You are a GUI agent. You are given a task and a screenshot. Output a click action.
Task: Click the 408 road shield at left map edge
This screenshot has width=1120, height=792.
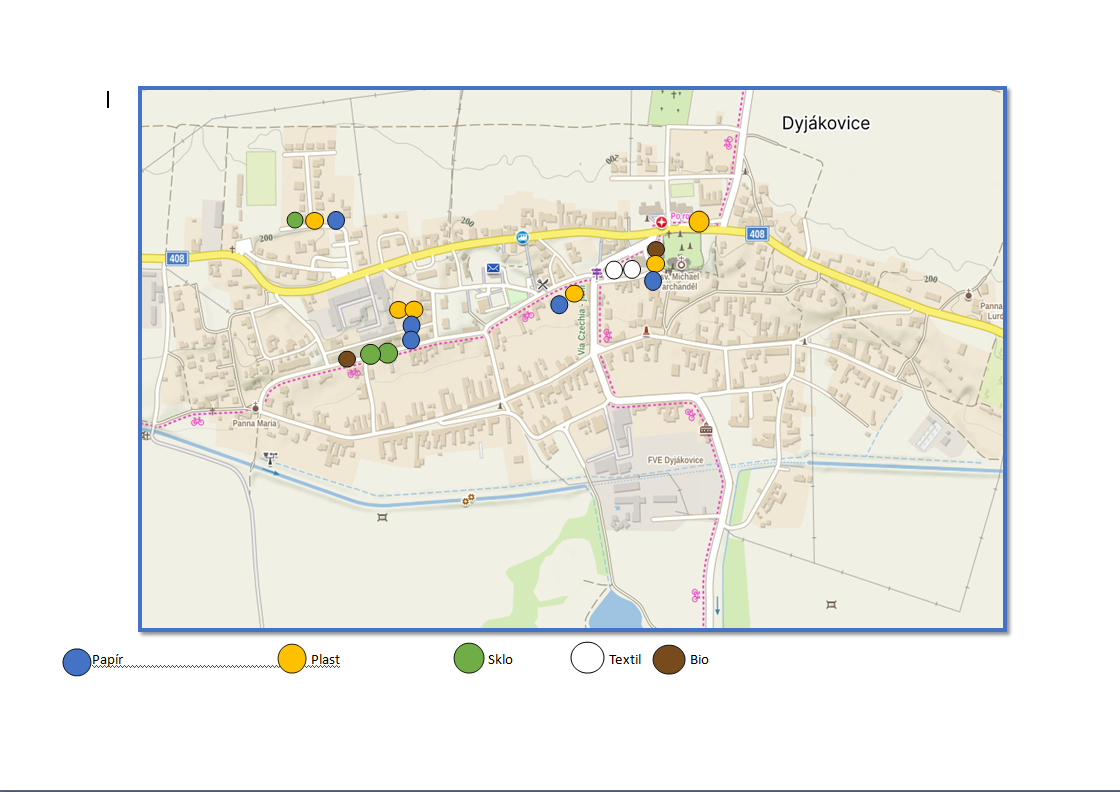(x=177, y=257)
